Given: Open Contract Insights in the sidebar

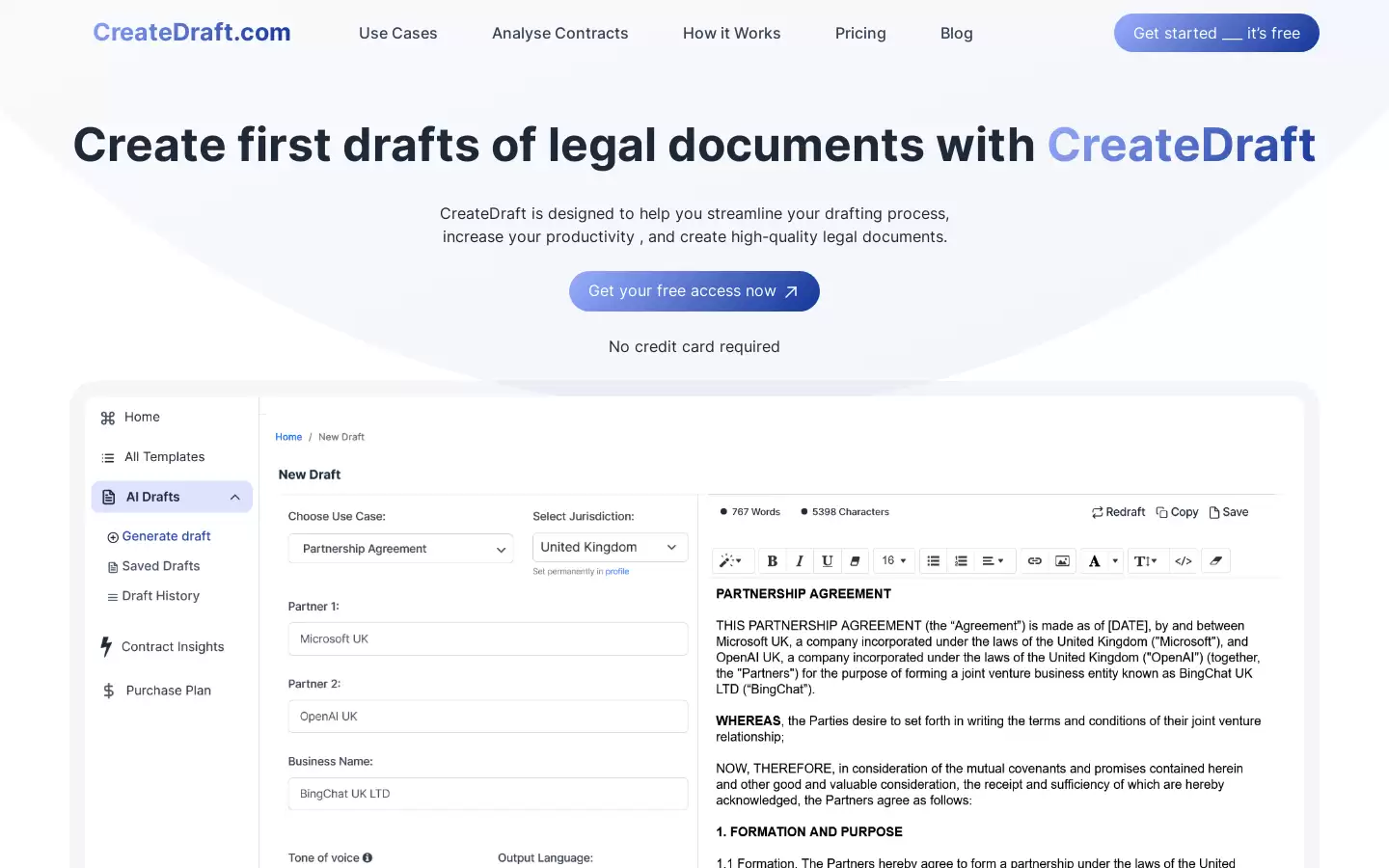Looking at the screenshot, I should tap(162, 646).
